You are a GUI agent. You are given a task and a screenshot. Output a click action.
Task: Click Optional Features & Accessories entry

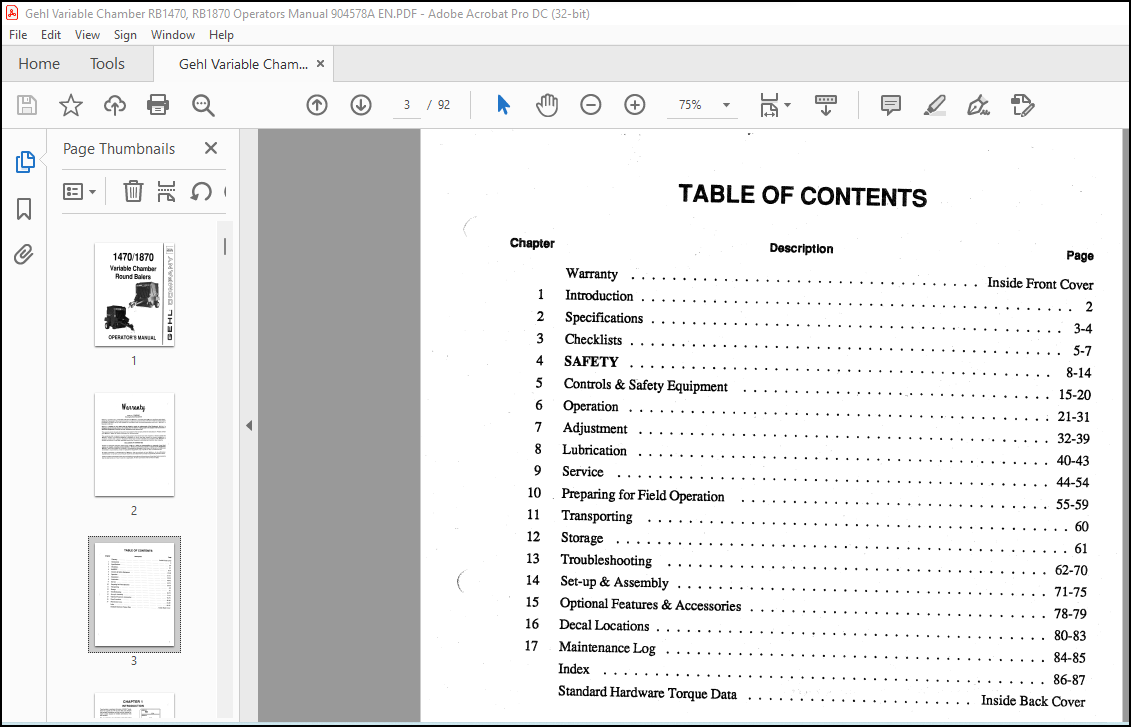(651, 604)
